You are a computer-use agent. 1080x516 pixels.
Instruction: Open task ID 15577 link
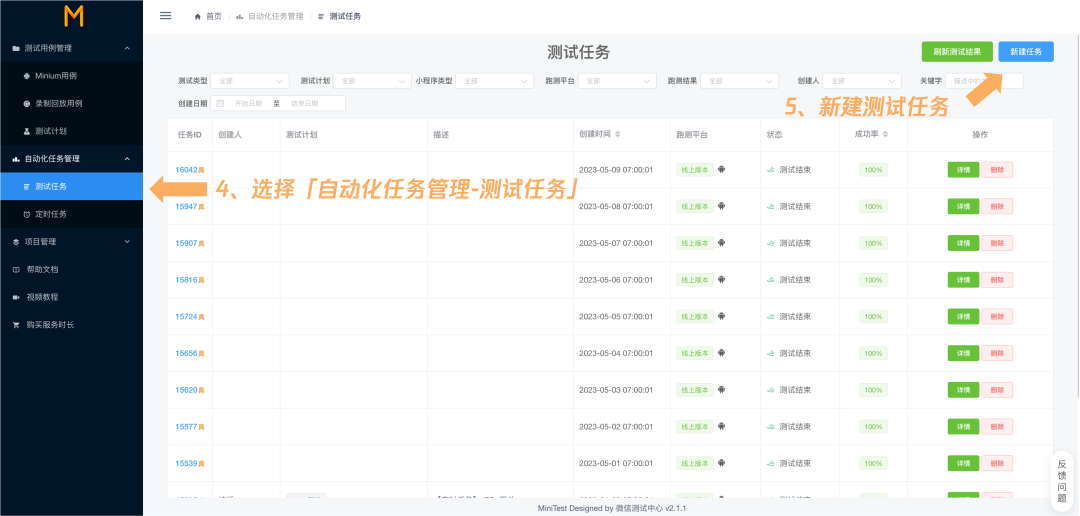tap(186, 426)
